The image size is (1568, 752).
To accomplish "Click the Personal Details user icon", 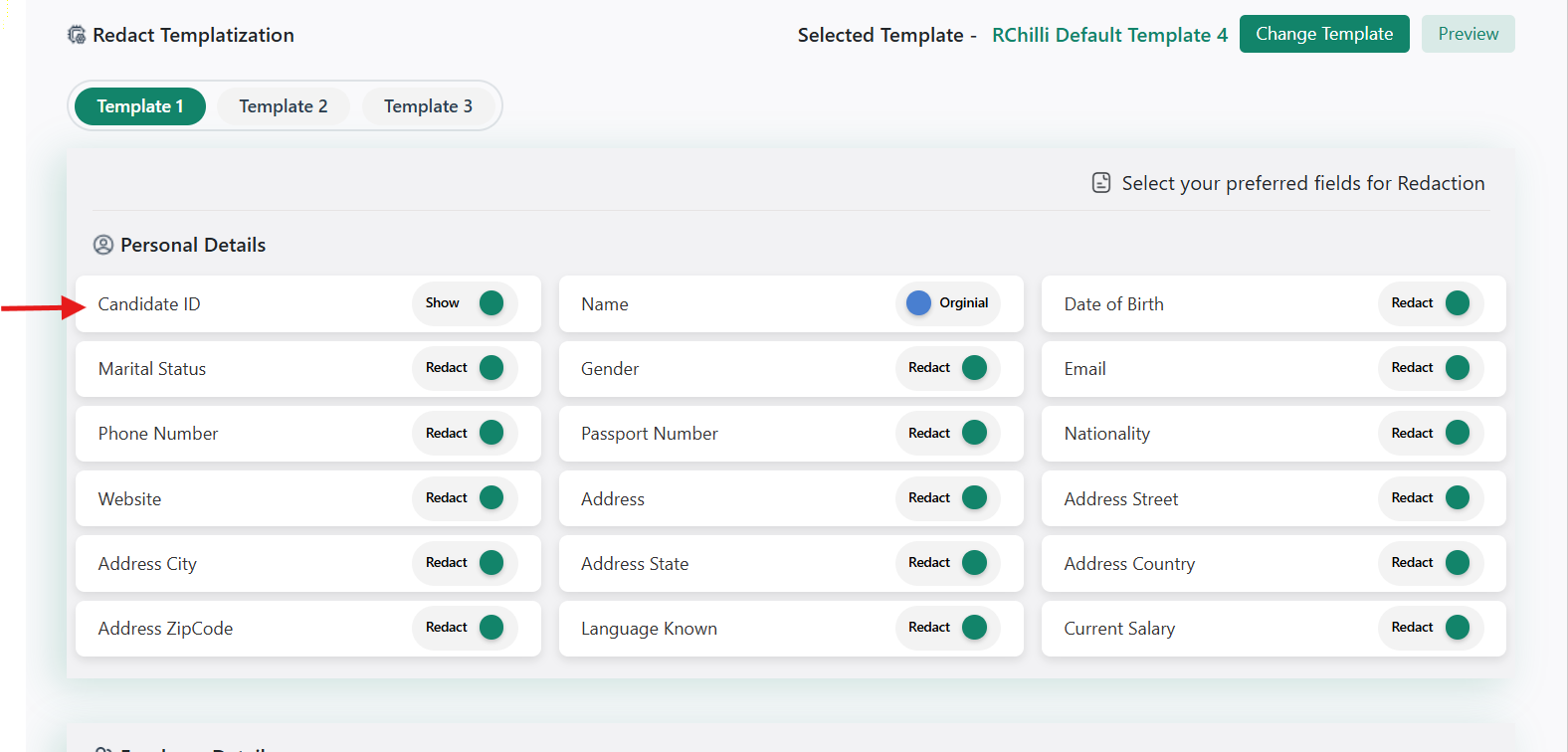I will 102,245.
